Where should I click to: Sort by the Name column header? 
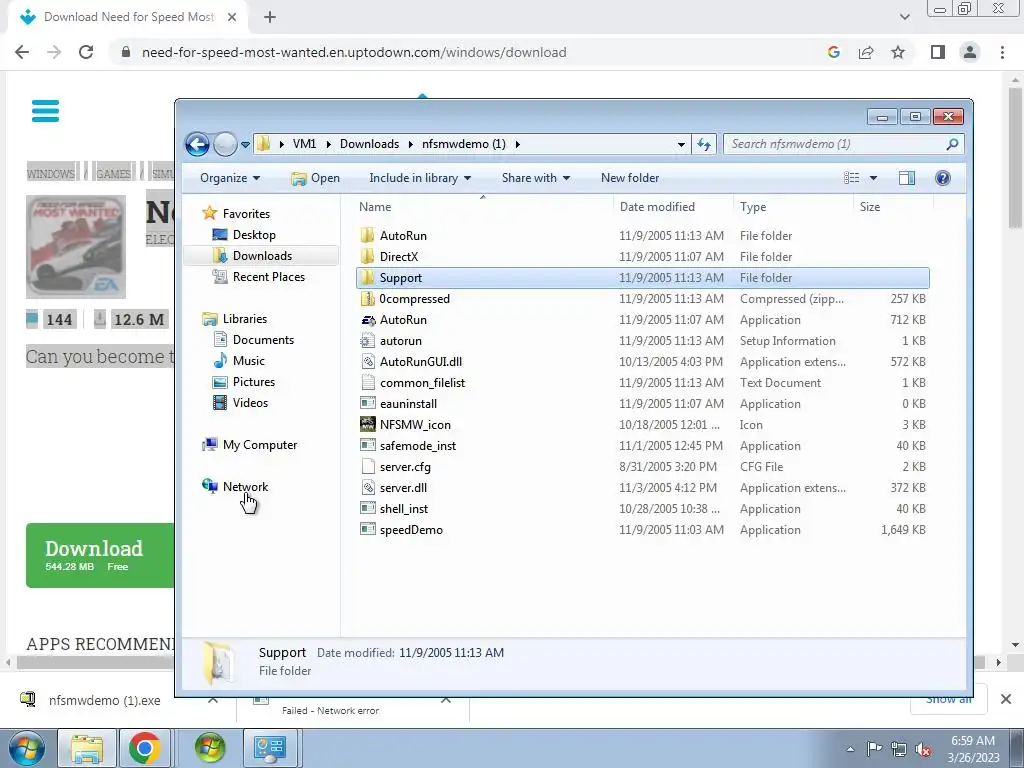pyautogui.click(x=375, y=207)
